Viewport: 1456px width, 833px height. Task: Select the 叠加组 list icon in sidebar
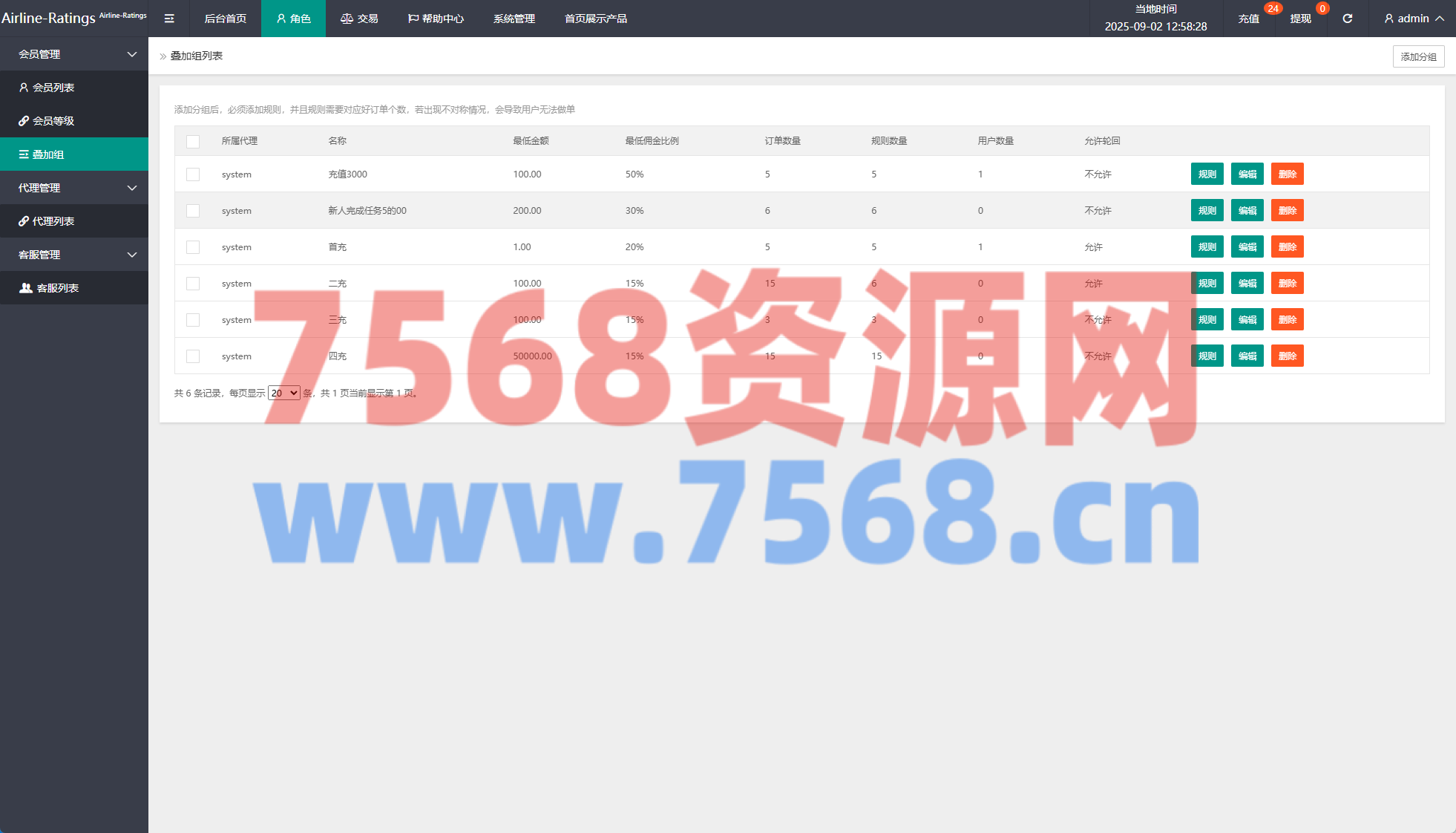tap(24, 154)
